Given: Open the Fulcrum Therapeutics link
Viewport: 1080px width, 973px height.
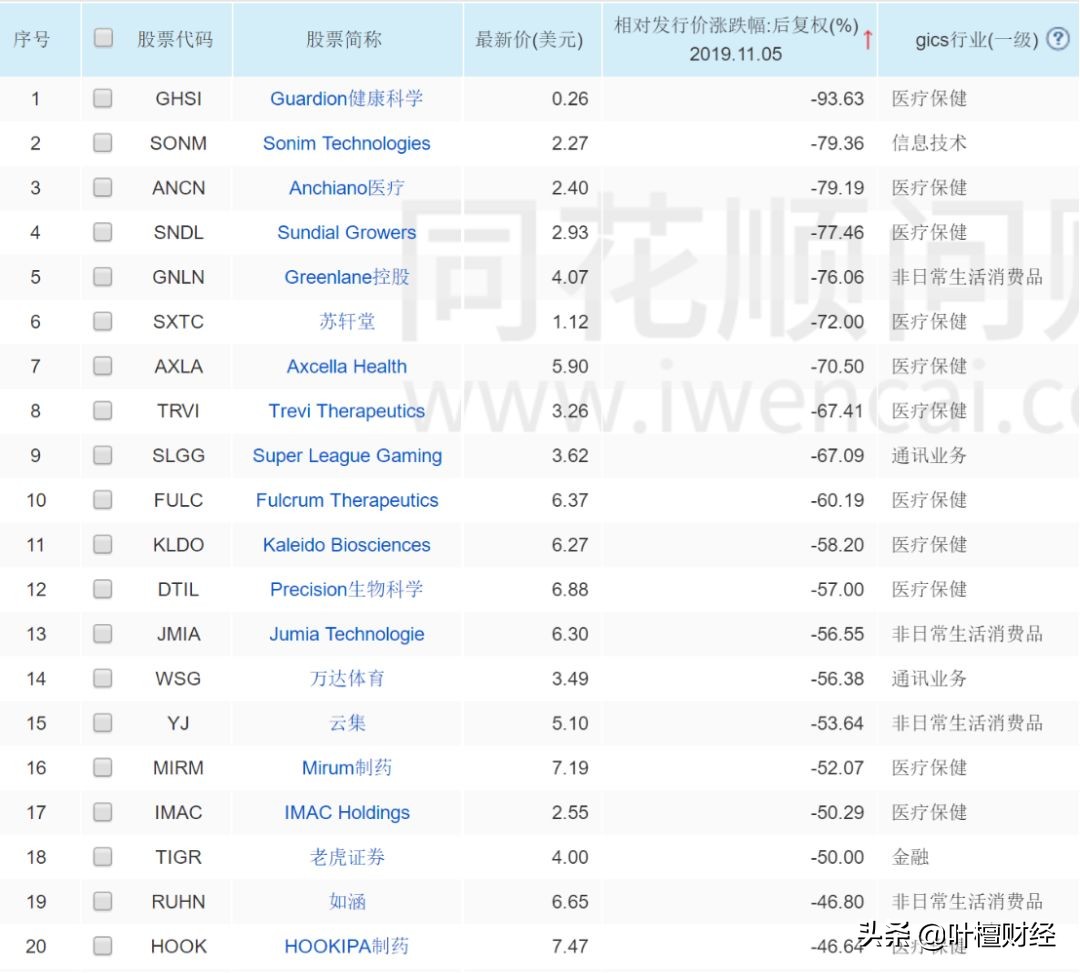Looking at the screenshot, I should pos(346,500).
